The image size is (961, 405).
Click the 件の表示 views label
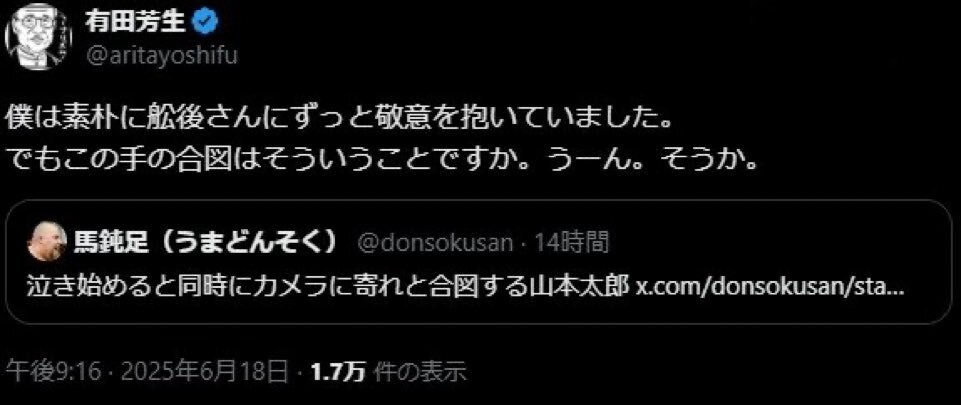420,372
